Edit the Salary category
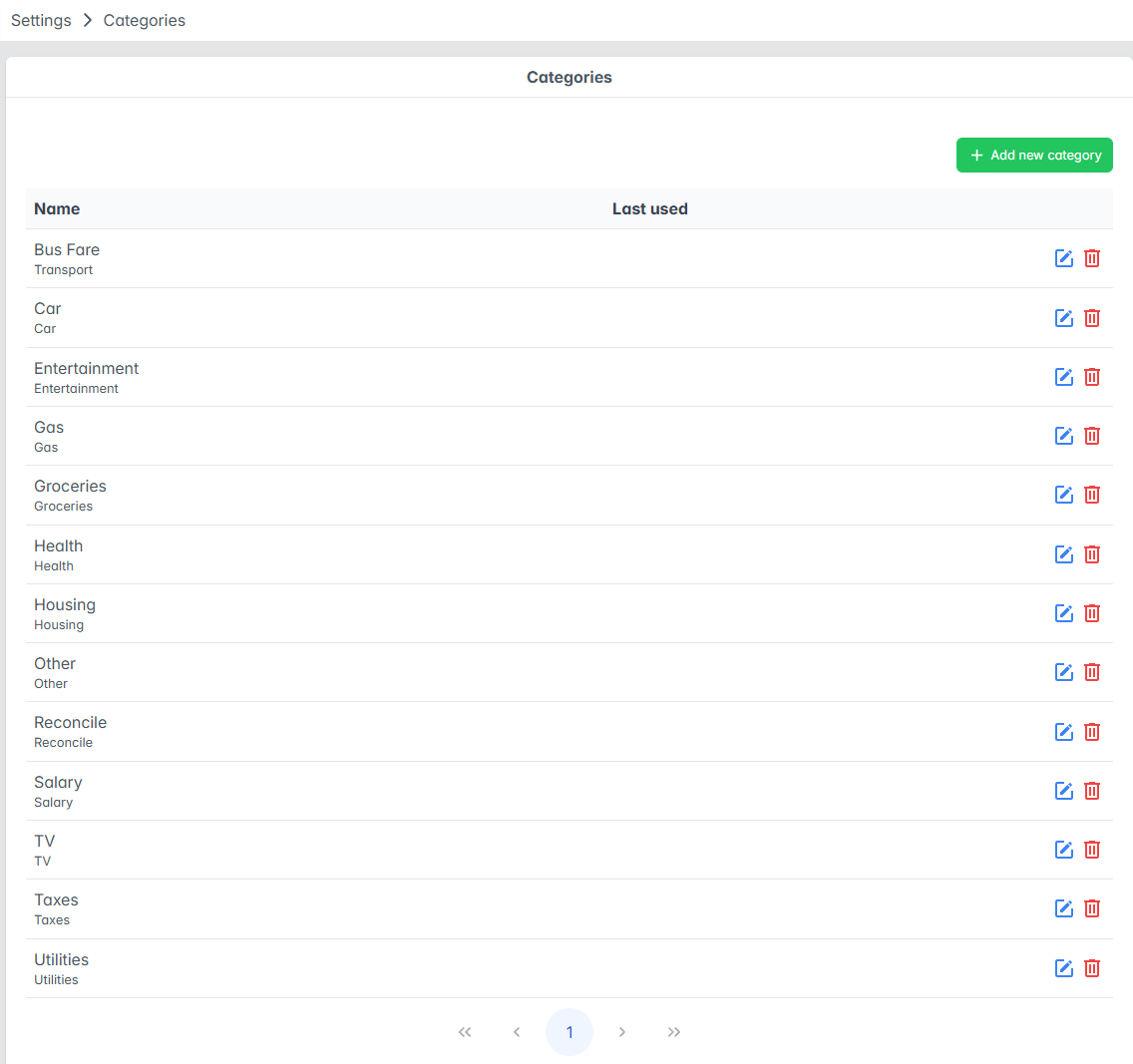This screenshot has height=1064, width=1133. pos(1063,791)
